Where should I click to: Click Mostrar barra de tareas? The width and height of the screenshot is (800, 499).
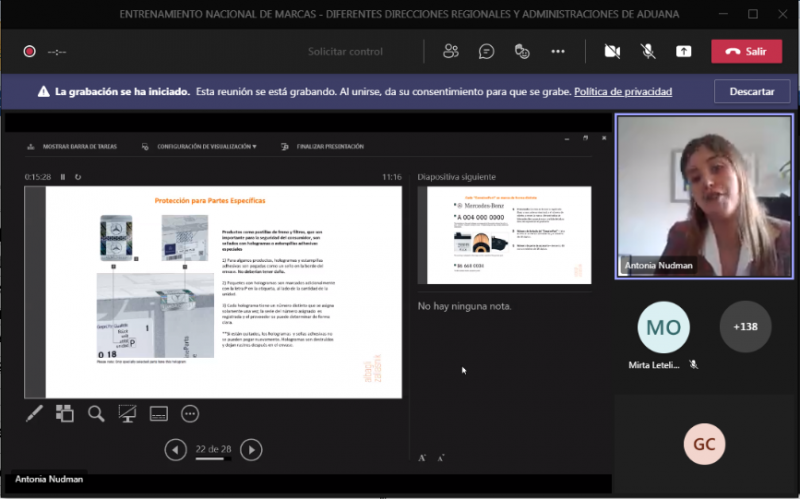pyautogui.click(x=72, y=146)
